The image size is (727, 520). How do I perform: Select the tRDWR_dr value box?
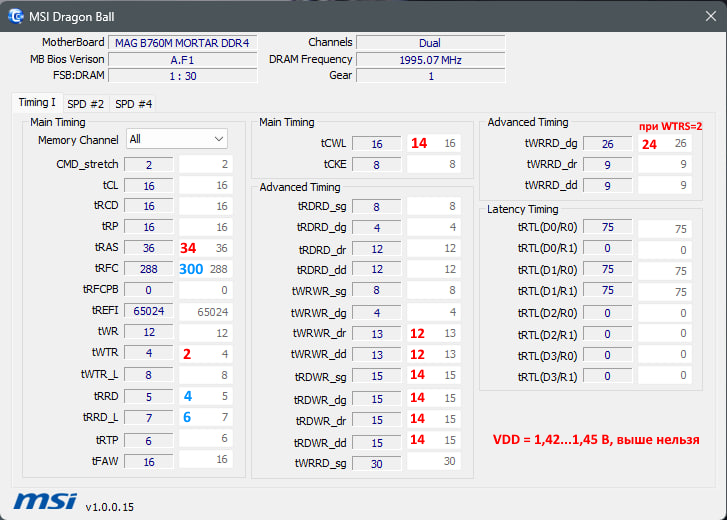376,420
